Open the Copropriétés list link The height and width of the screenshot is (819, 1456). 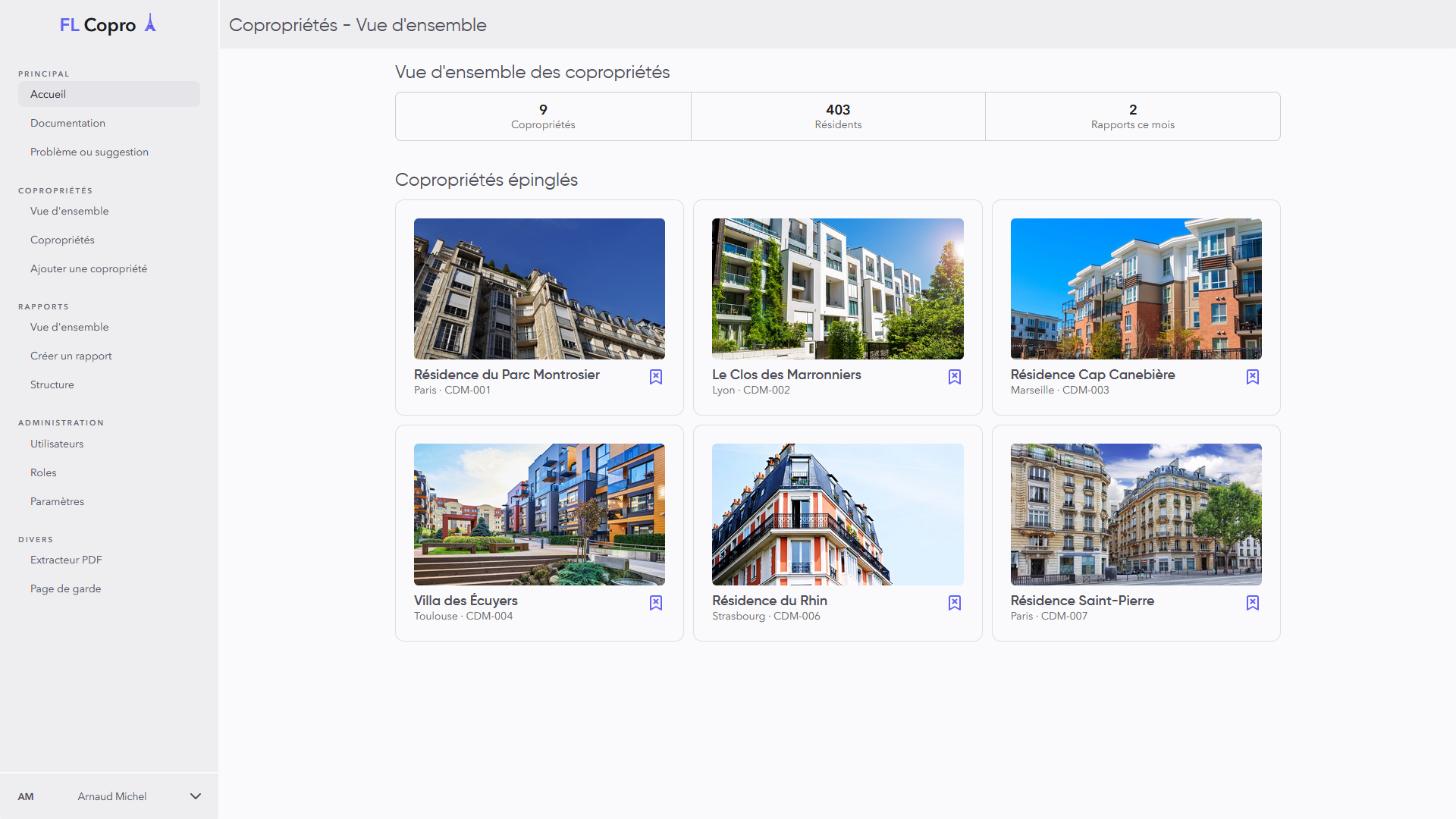point(109,240)
